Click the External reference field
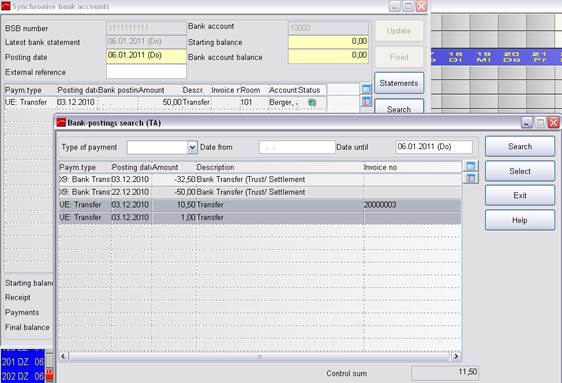The image size is (562, 383). coord(146,71)
